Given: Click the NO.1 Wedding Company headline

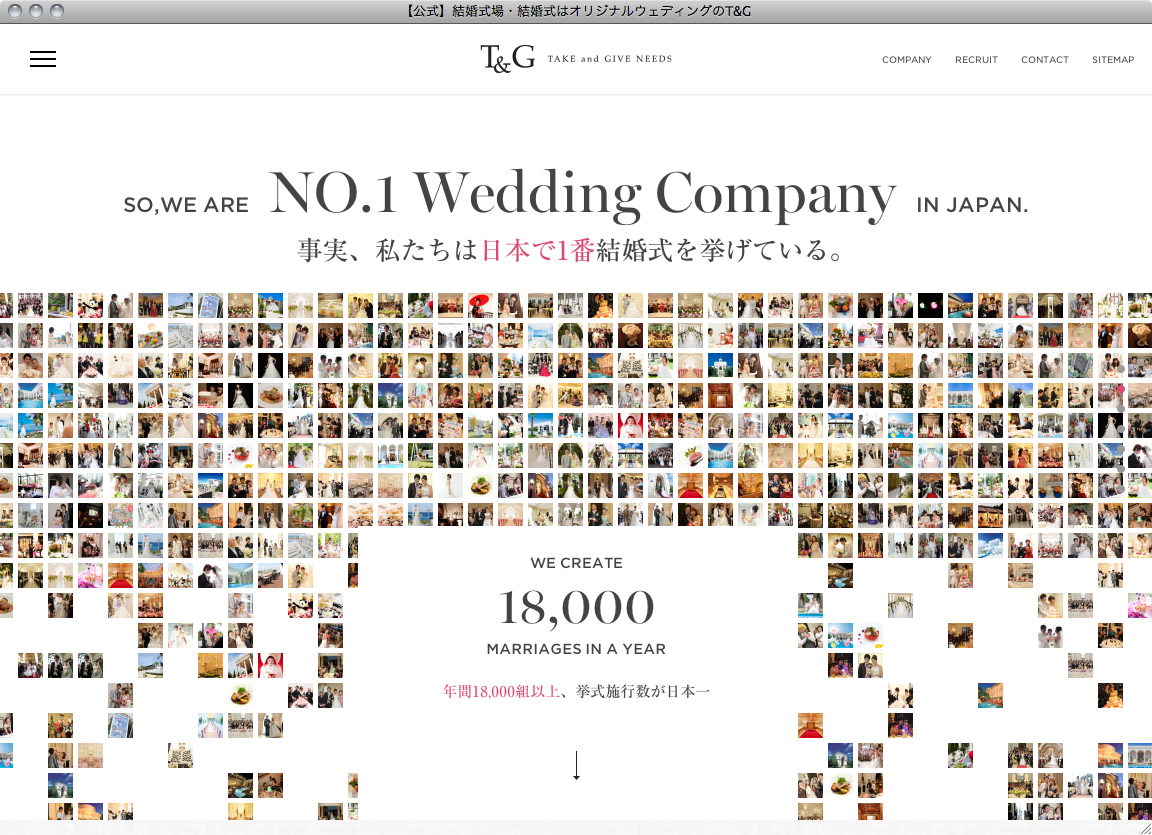Looking at the screenshot, I should point(582,194).
